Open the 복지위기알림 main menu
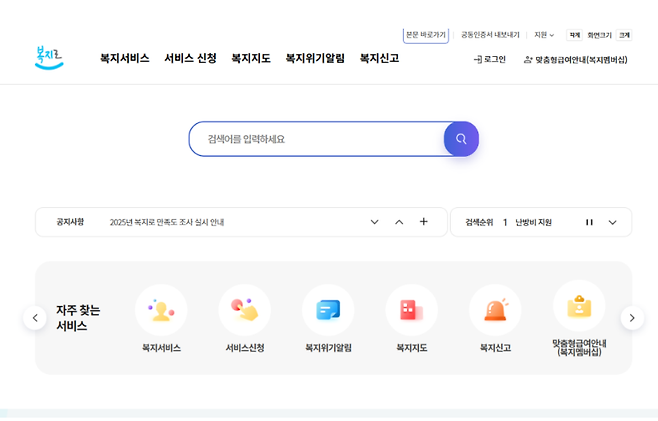Screen dimensions: 658x421 coord(315,59)
